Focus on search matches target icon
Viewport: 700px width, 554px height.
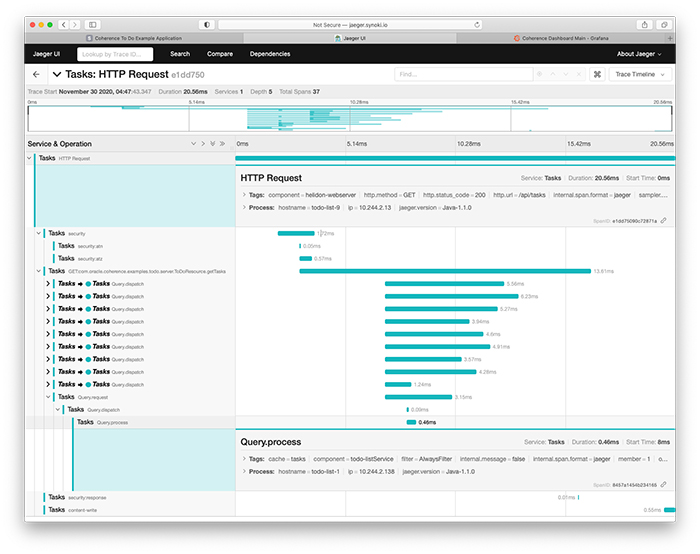(x=539, y=75)
